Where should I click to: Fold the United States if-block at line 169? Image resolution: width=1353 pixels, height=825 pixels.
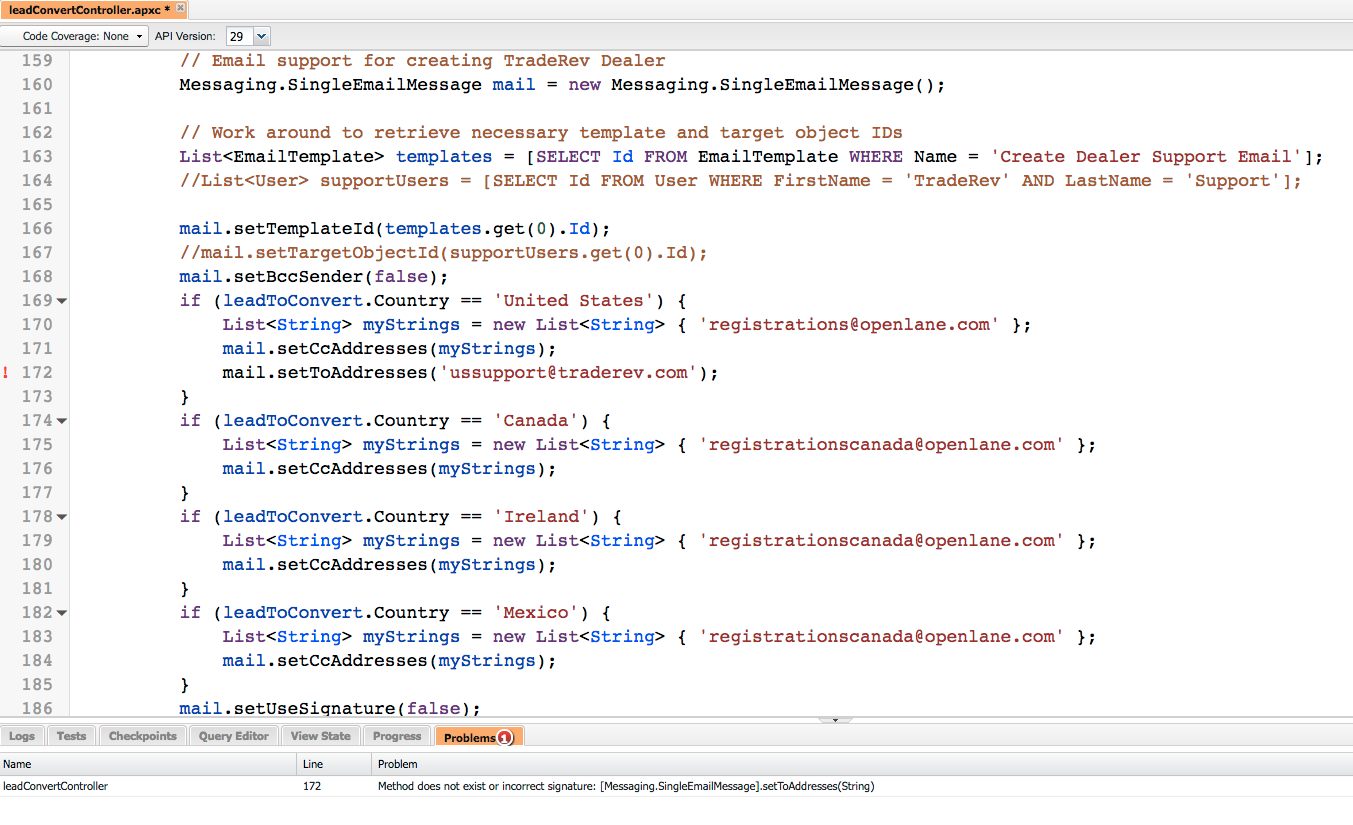(x=62, y=301)
